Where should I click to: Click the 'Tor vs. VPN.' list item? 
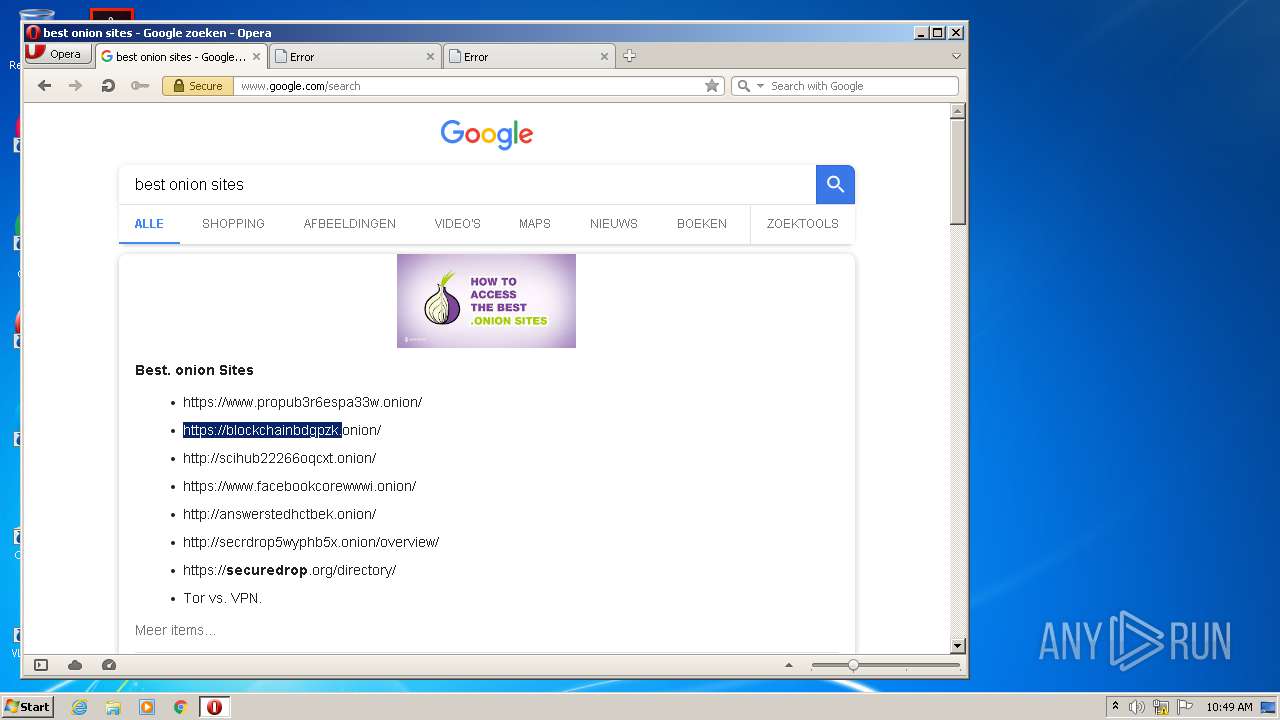click(222, 598)
